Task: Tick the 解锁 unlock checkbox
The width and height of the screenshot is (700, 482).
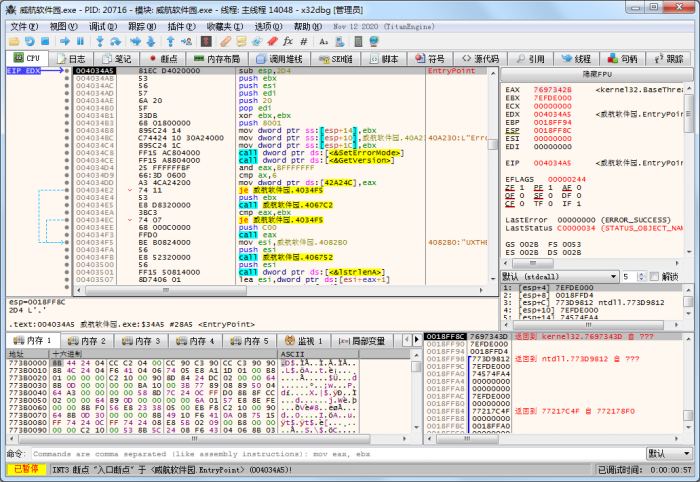Action: coord(654,277)
